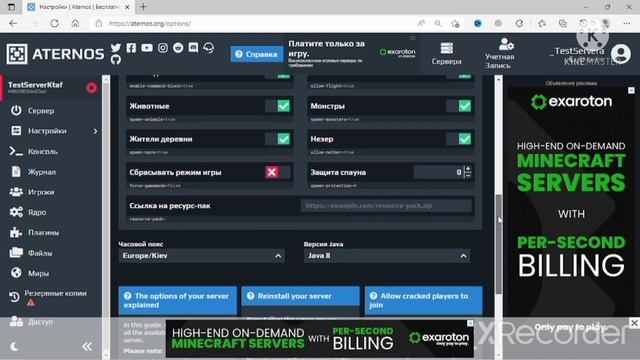This screenshot has width=640, height=360.
Task: Refresh the browser page
Action: point(54,24)
